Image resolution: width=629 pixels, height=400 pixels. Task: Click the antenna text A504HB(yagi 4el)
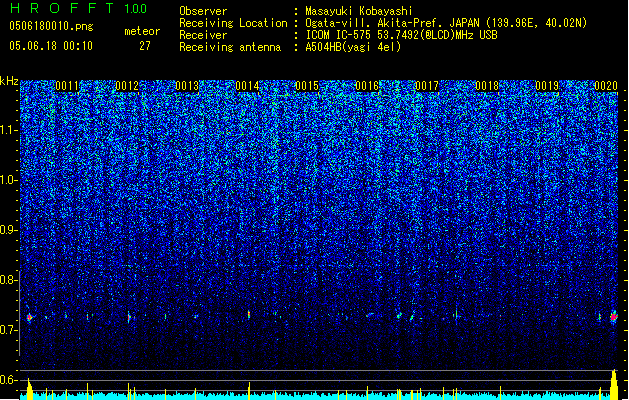353,47
